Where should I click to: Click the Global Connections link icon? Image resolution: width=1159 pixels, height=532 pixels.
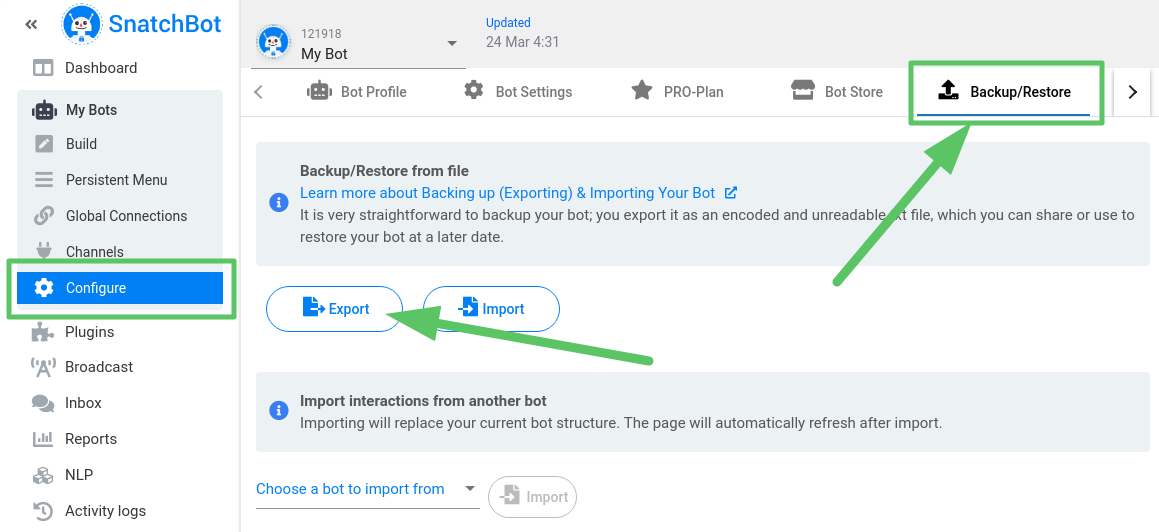pos(44,216)
